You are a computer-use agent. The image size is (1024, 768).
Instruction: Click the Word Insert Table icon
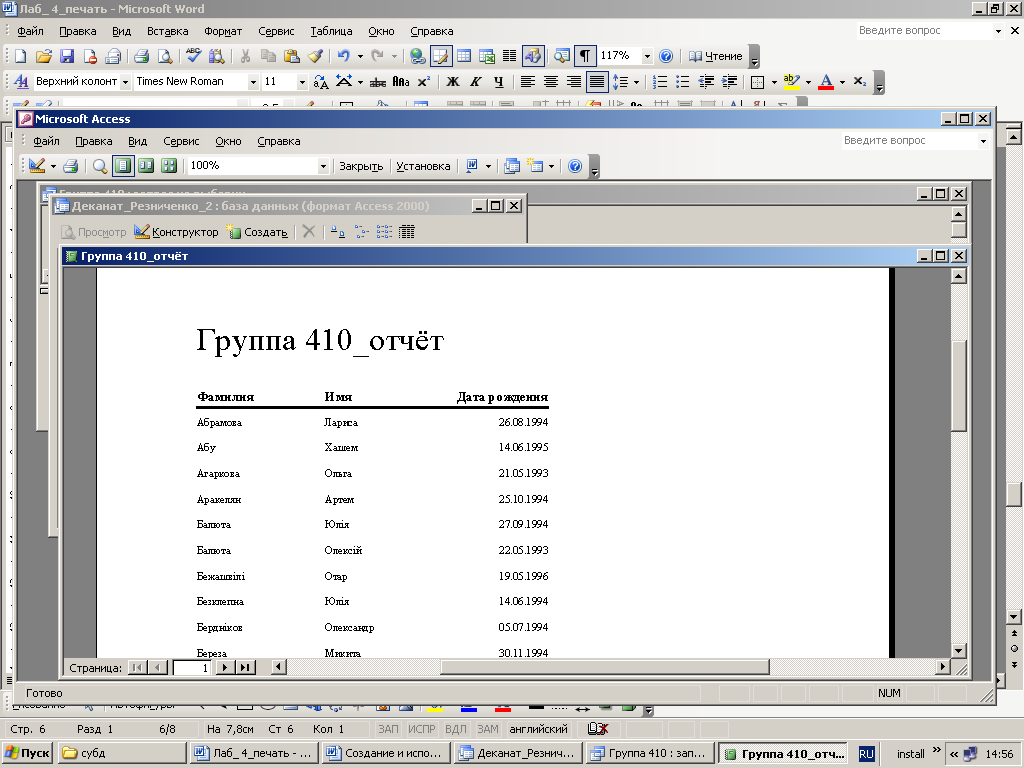coord(464,56)
